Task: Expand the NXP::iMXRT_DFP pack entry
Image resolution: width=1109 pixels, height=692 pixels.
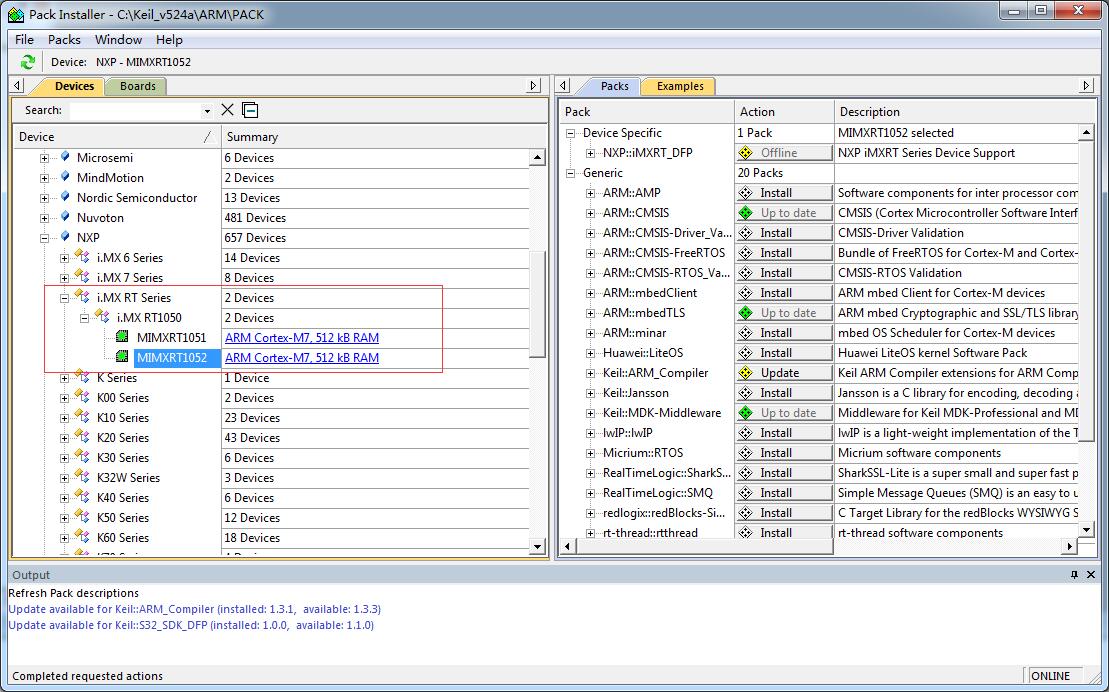Action: coord(590,153)
